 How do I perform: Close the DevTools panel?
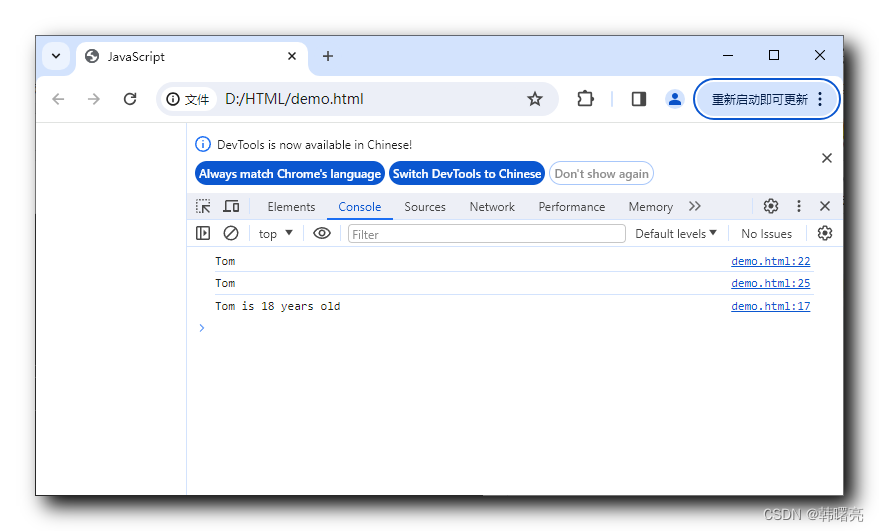pos(825,206)
